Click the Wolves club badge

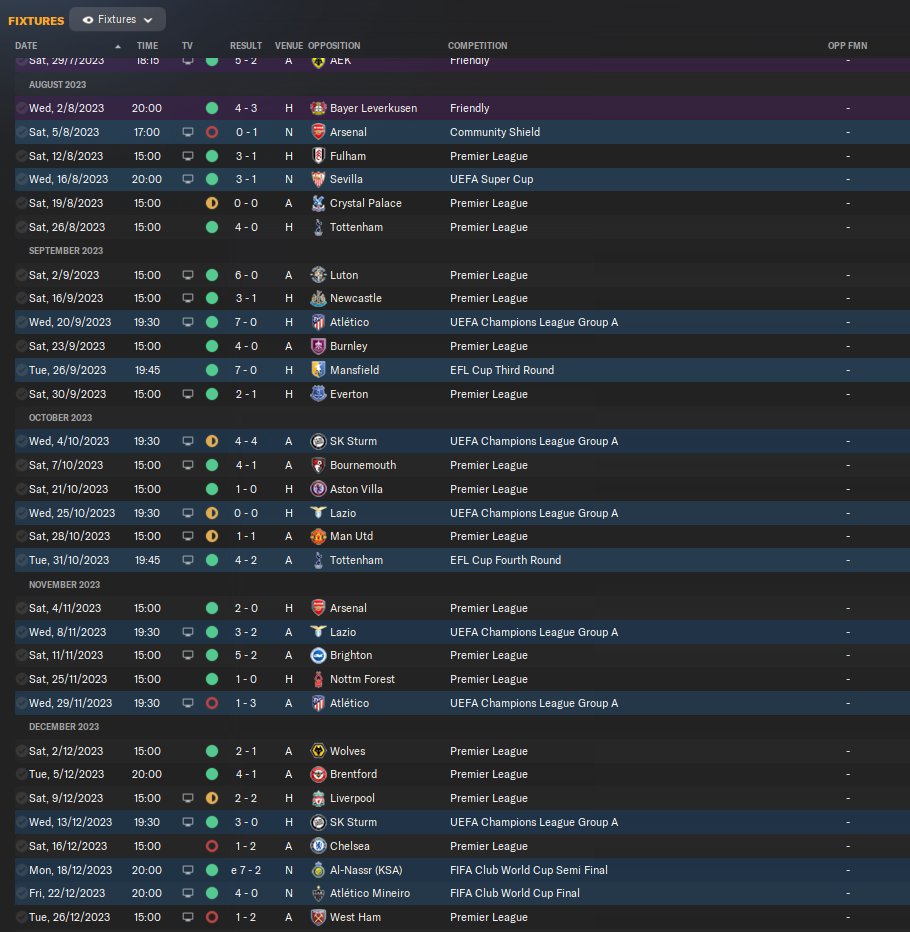tap(319, 751)
